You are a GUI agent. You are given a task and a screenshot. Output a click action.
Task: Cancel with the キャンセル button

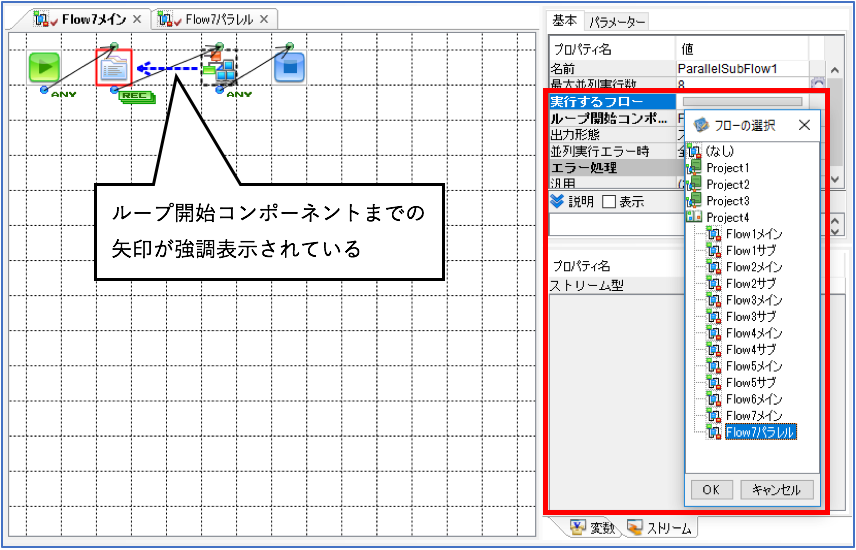[x=777, y=489]
